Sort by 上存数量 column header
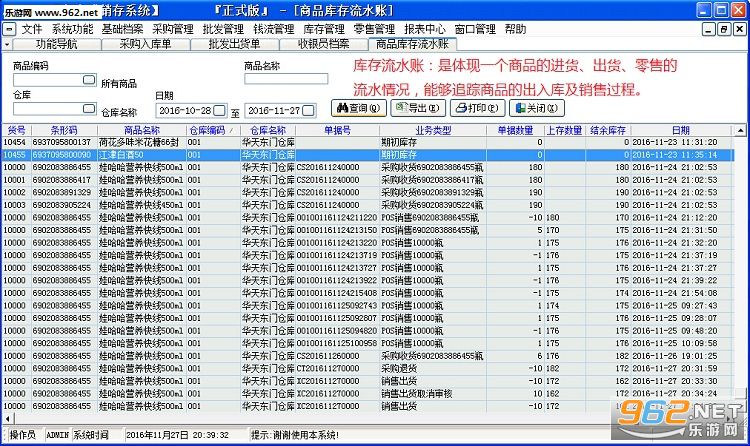Viewport: 750px width, 446px height. pos(564,130)
